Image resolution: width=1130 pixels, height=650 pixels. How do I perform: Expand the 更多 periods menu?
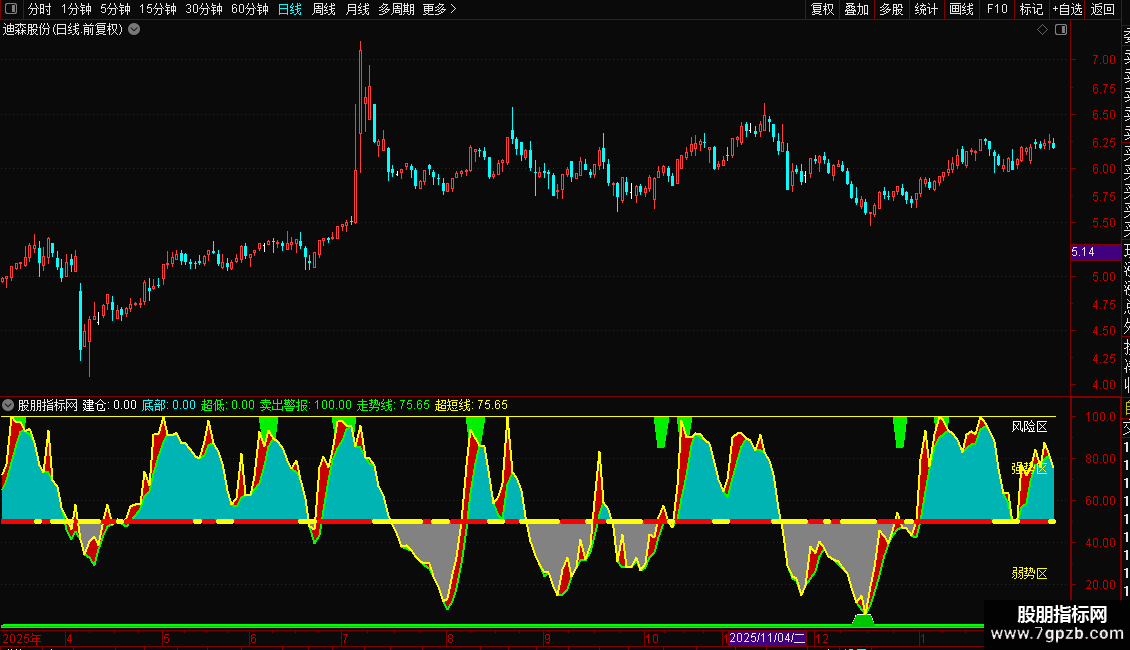440,9
